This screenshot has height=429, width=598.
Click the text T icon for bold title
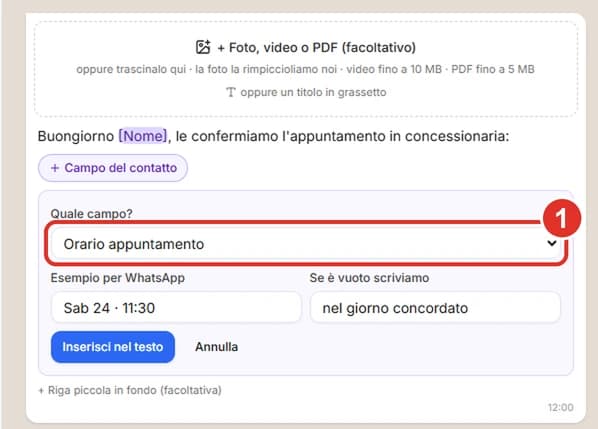coord(230,92)
